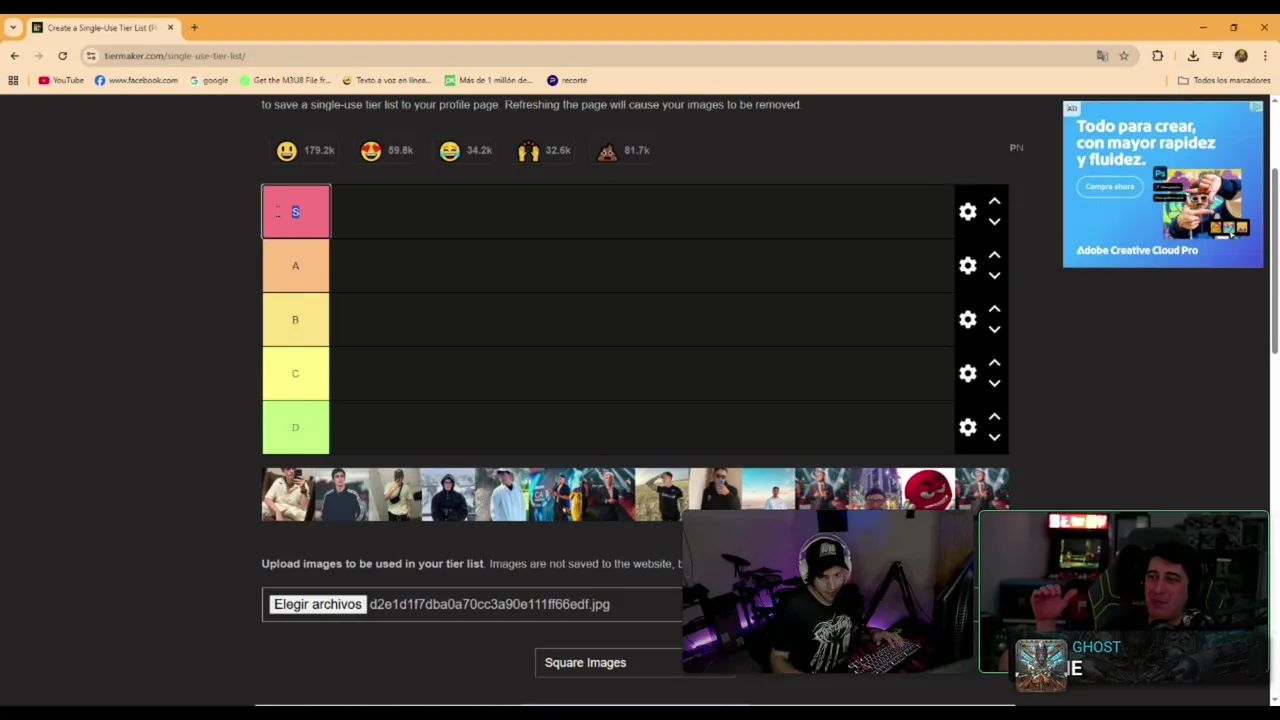This screenshot has height=720, width=1280.
Task: Open settings gear for C tier row
Action: [x=967, y=374]
